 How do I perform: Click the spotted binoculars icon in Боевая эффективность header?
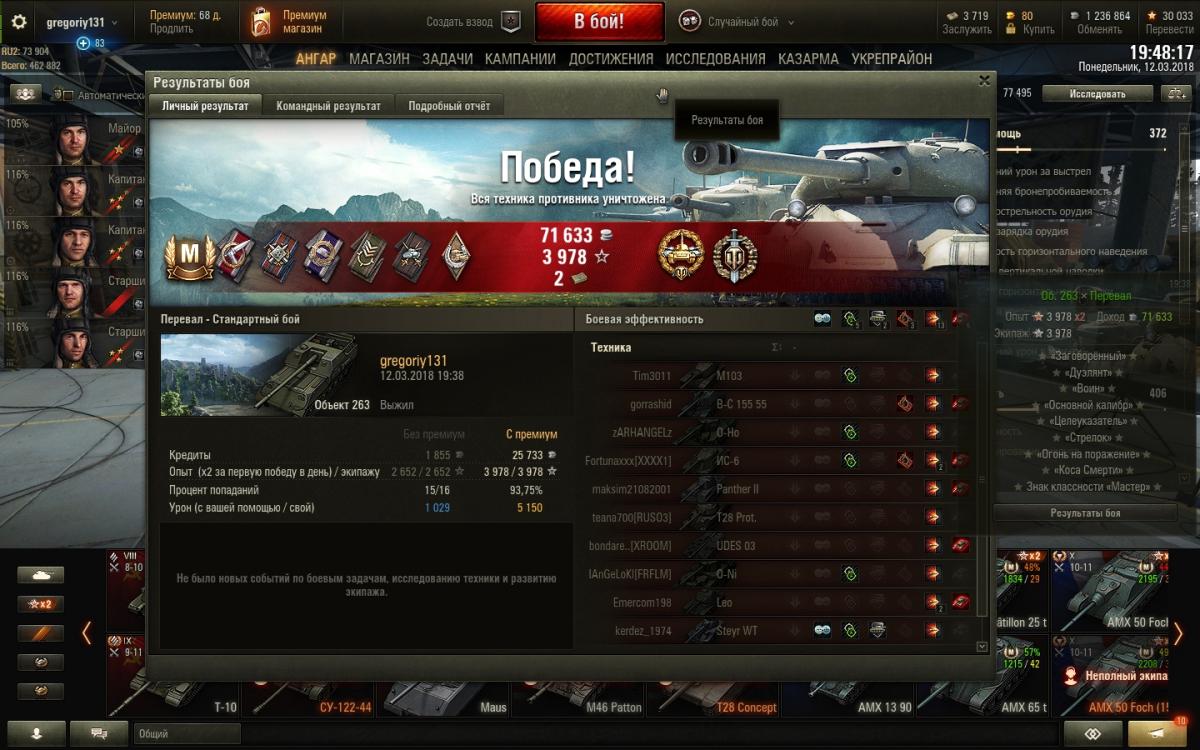coord(822,319)
